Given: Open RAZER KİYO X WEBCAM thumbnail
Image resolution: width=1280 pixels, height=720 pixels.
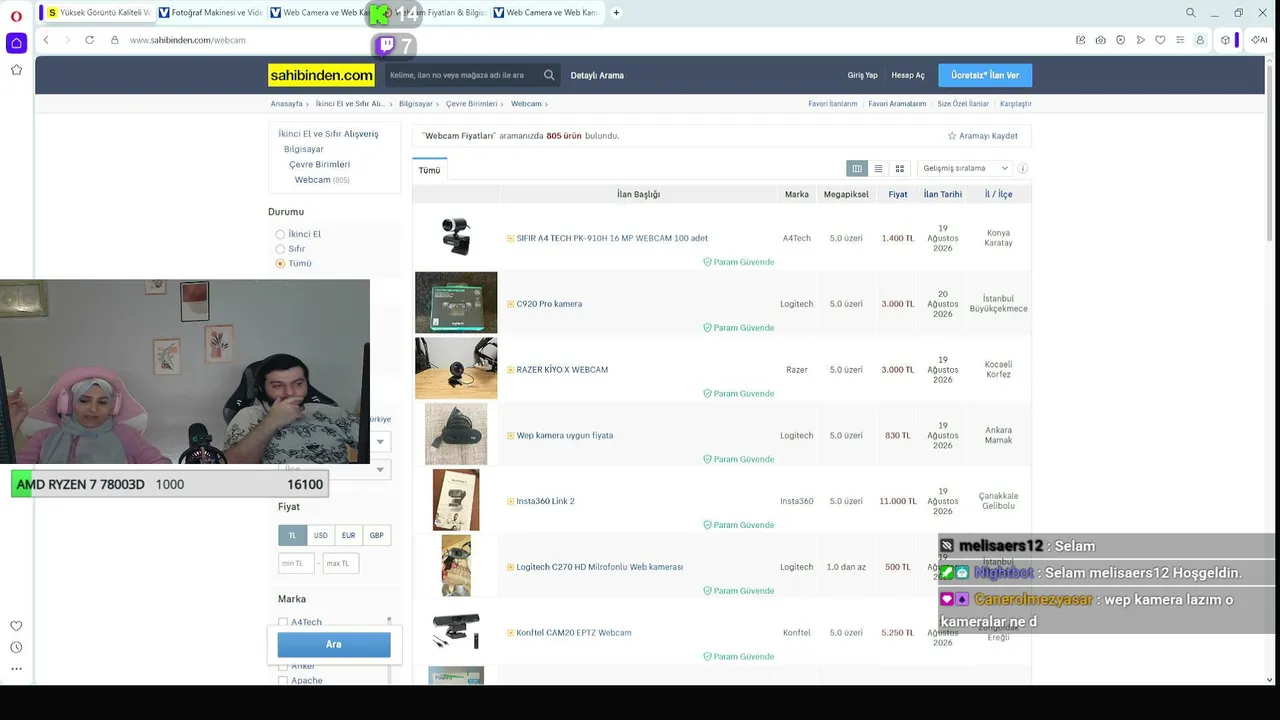Looking at the screenshot, I should coord(456,368).
